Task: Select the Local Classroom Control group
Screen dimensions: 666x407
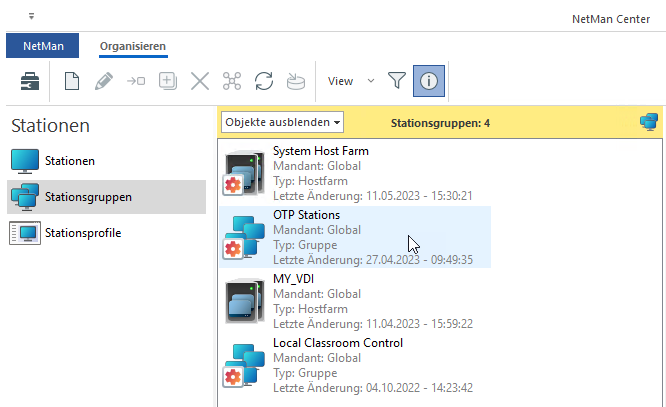Action: 337,343
